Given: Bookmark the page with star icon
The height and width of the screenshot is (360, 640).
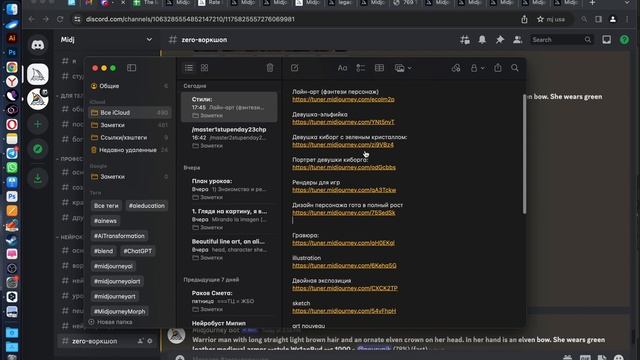Looking at the screenshot, I should (x=540, y=19).
